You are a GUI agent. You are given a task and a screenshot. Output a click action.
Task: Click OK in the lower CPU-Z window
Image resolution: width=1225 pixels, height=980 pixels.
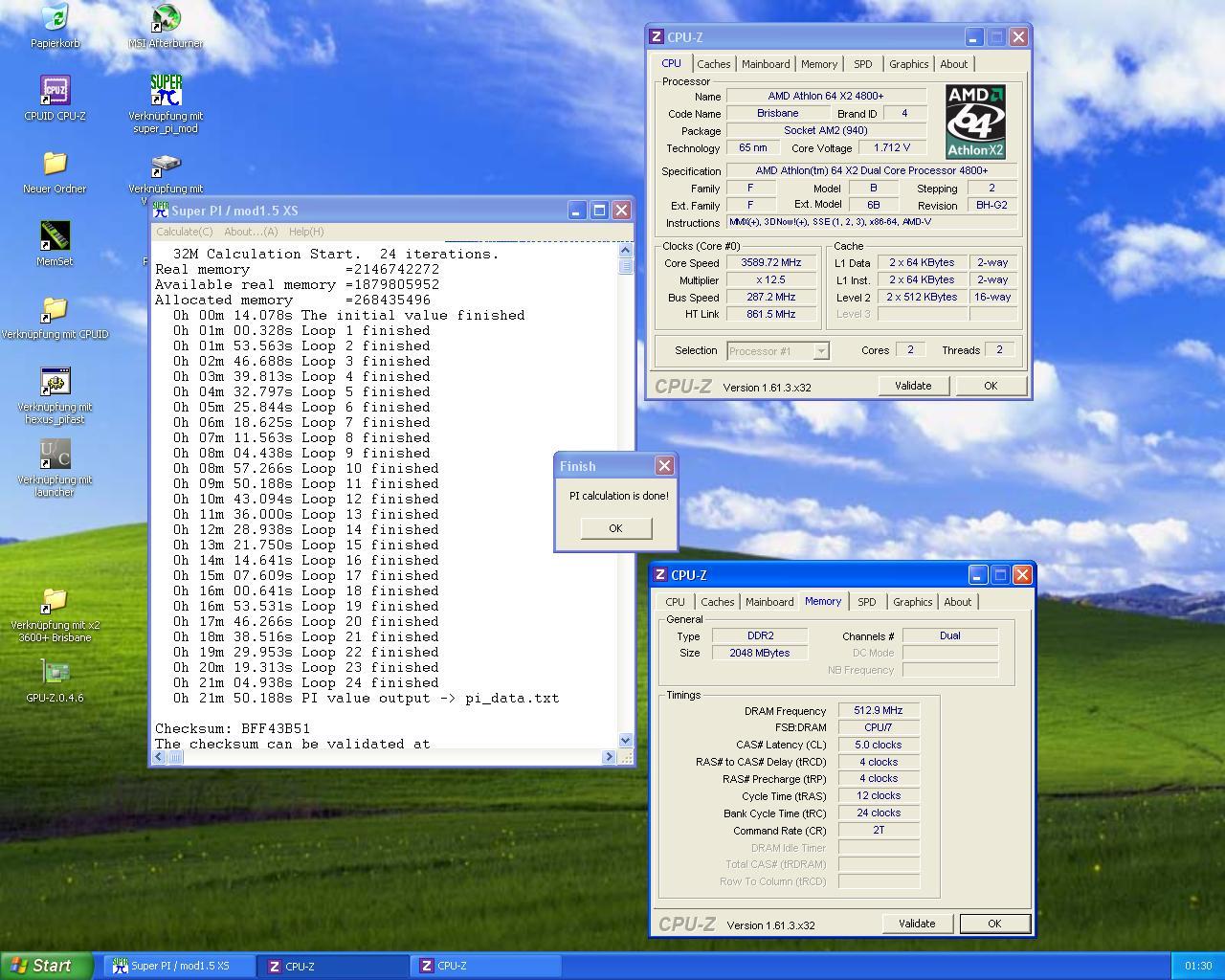pos(994,924)
